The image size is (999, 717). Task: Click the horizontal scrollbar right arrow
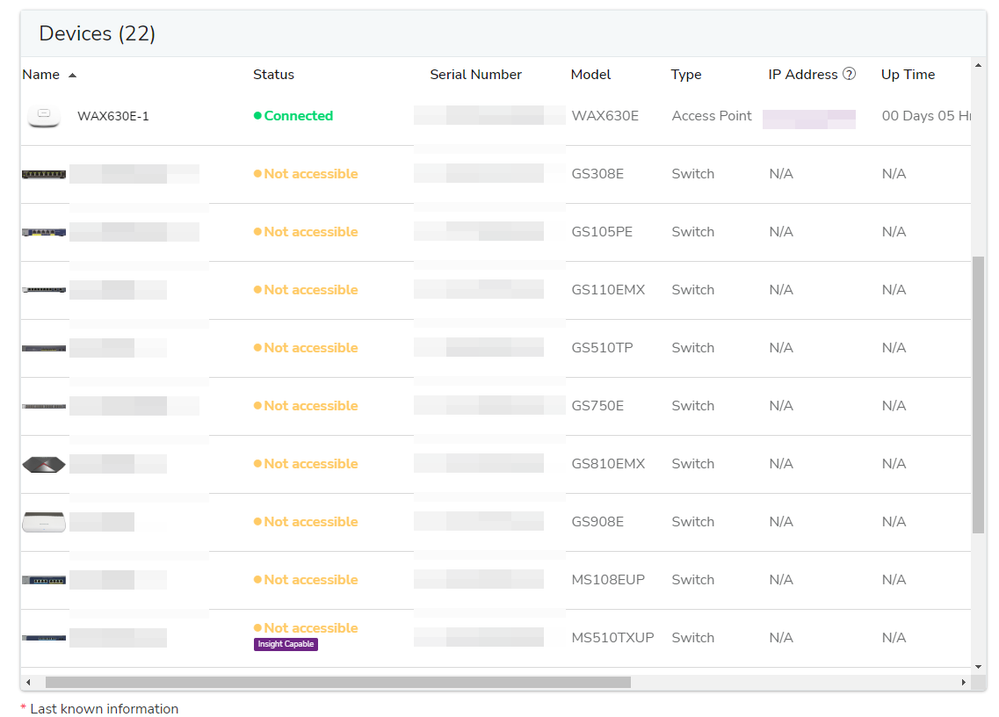pos(963,682)
